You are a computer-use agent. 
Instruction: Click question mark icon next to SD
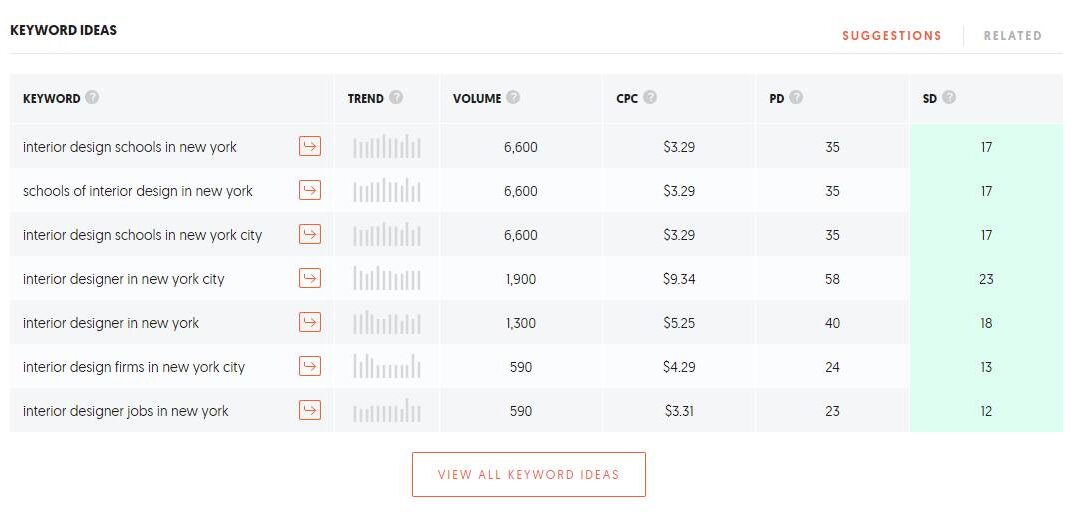[949, 98]
